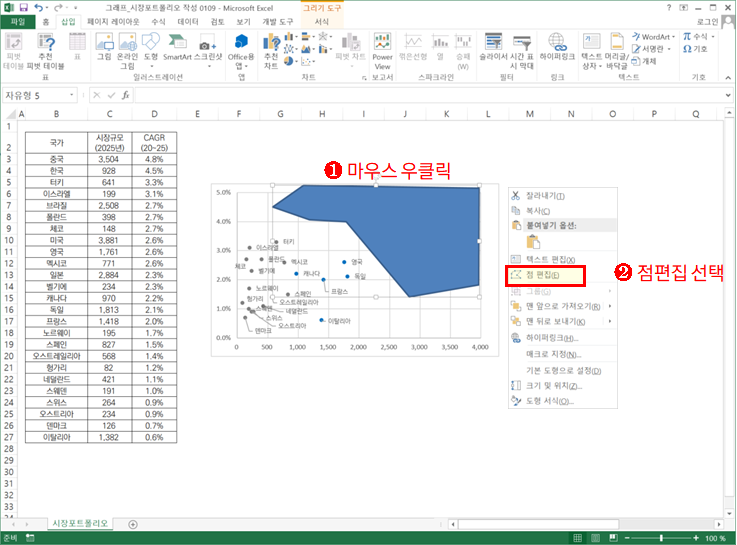The image size is (737, 545).
Task: Expand 맨 앞으로 가져오기 submenu arrow
Action: click(x=610, y=306)
